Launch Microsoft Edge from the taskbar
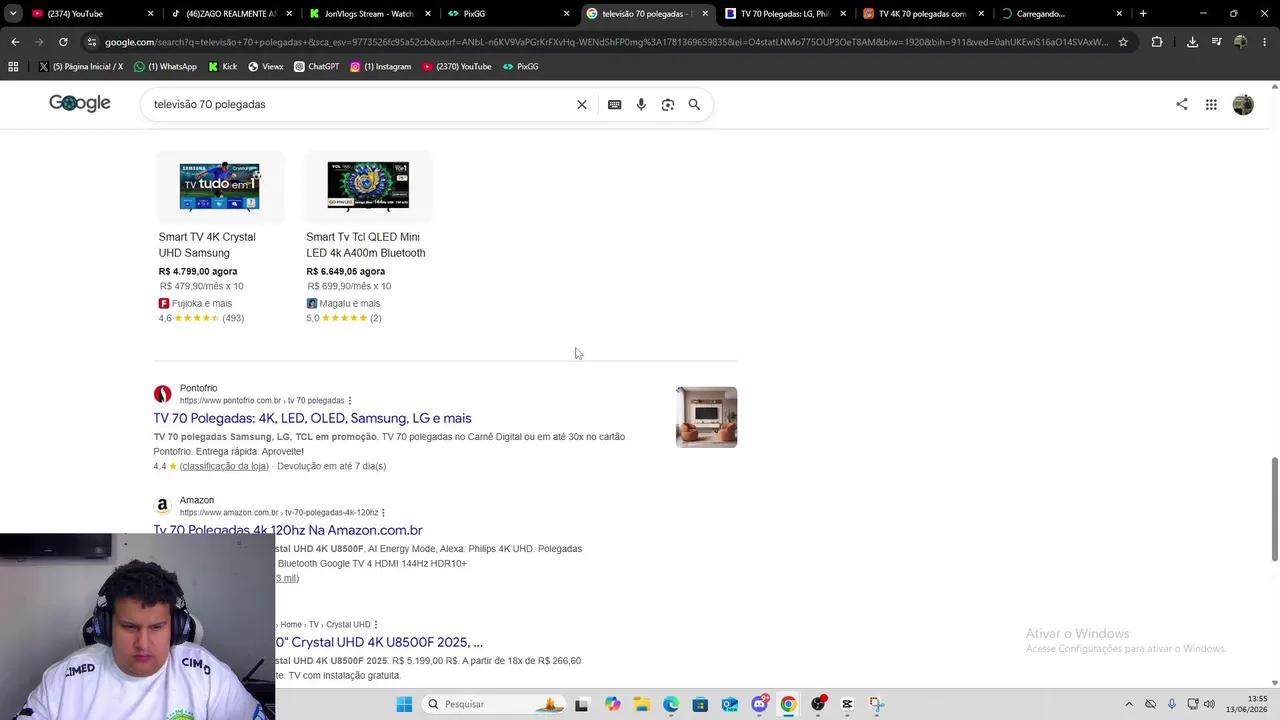Viewport: 1280px width, 720px height. point(671,704)
